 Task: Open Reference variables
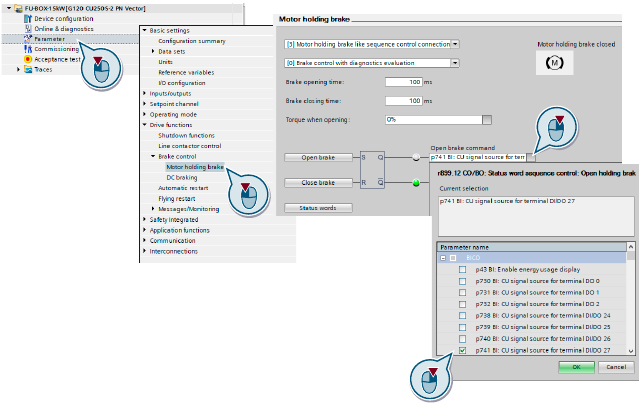[186, 73]
